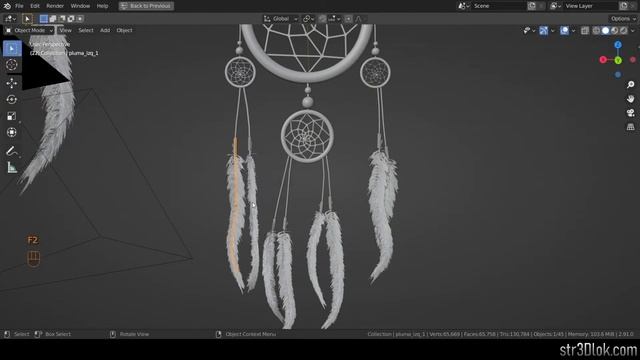Expand the overlays options arrow

573,31
